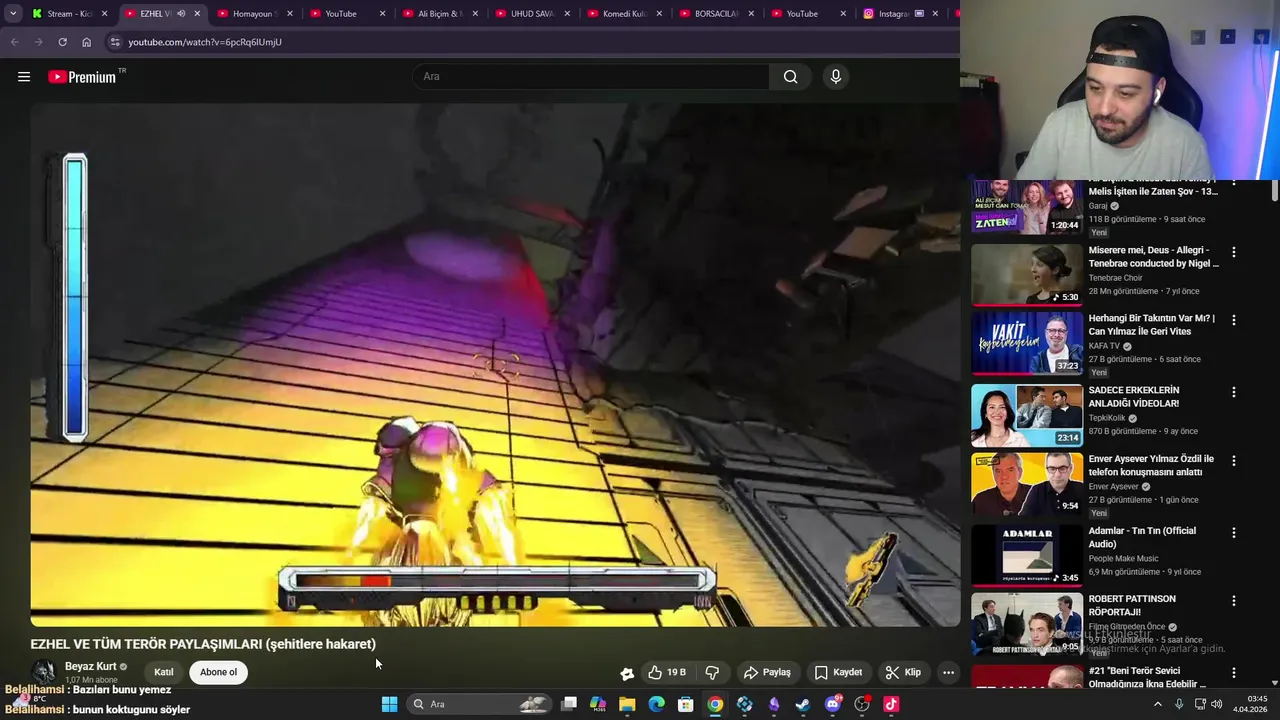The width and height of the screenshot is (1280, 720).
Task: Open options menu for Herhangi Bir Takıntın video
Action: pos(1233,320)
